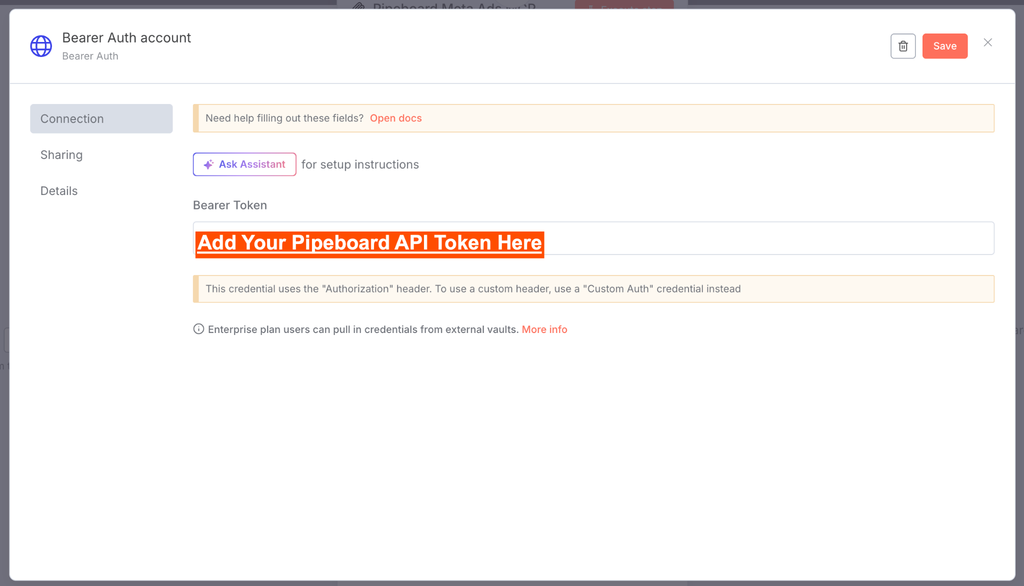Open docs link for field help
This screenshot has height=586, width=1024.
pyautogui.click(x=396, y=118)
